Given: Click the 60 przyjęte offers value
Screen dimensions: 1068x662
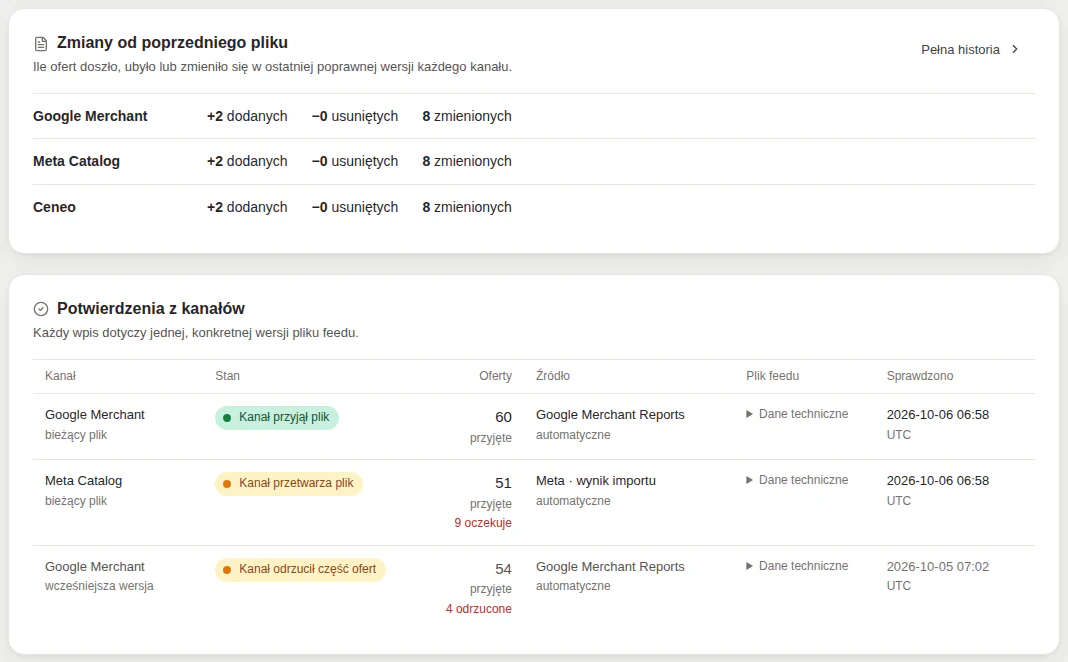Looking at the screenshot, I should tap(491, 426).
